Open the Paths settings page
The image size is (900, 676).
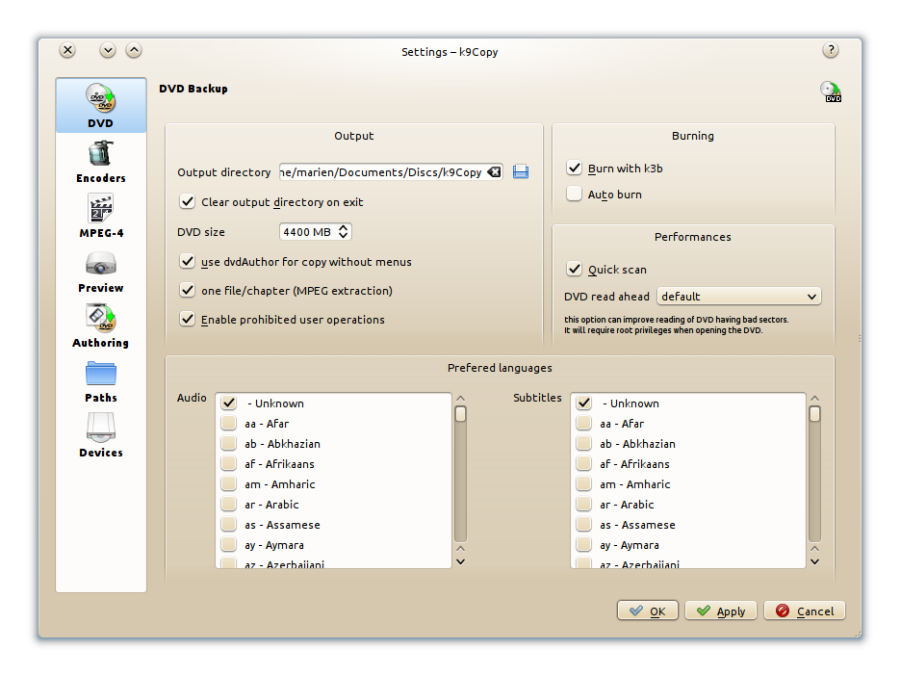coord(101,381)
